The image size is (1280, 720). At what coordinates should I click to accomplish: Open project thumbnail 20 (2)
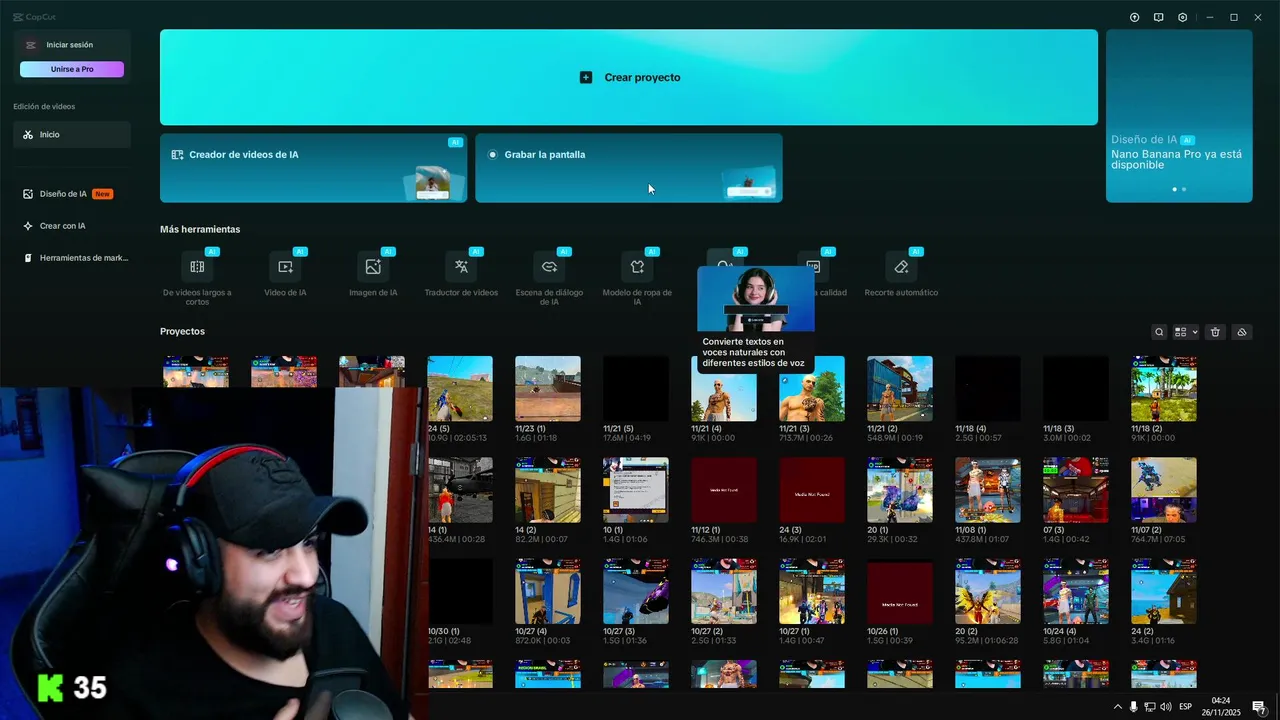(x=988, y=591)
